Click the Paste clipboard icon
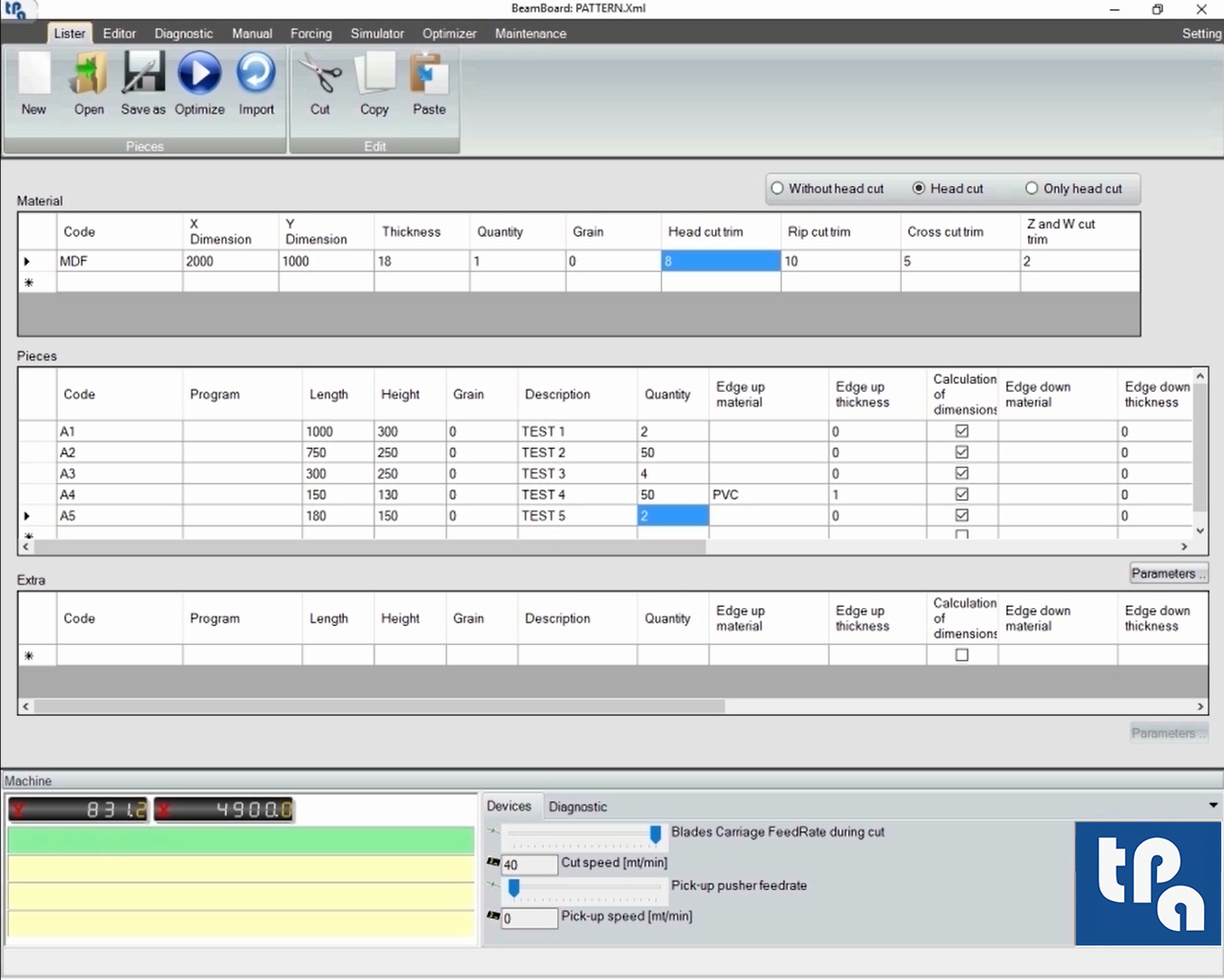 (x=429, y=84)
